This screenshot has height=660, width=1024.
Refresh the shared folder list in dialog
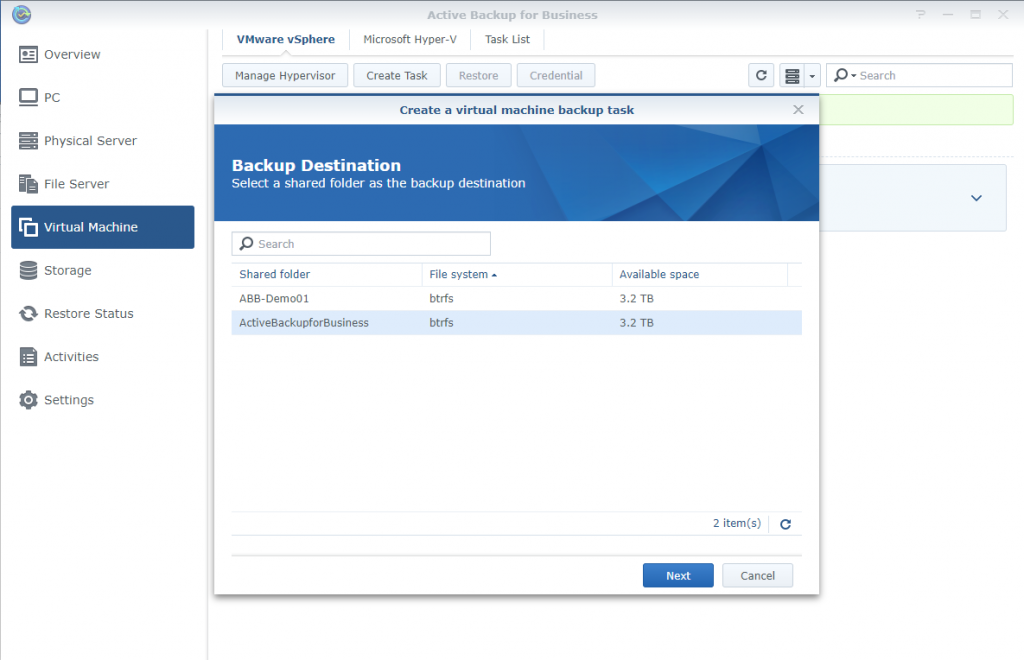coord(785,524)
